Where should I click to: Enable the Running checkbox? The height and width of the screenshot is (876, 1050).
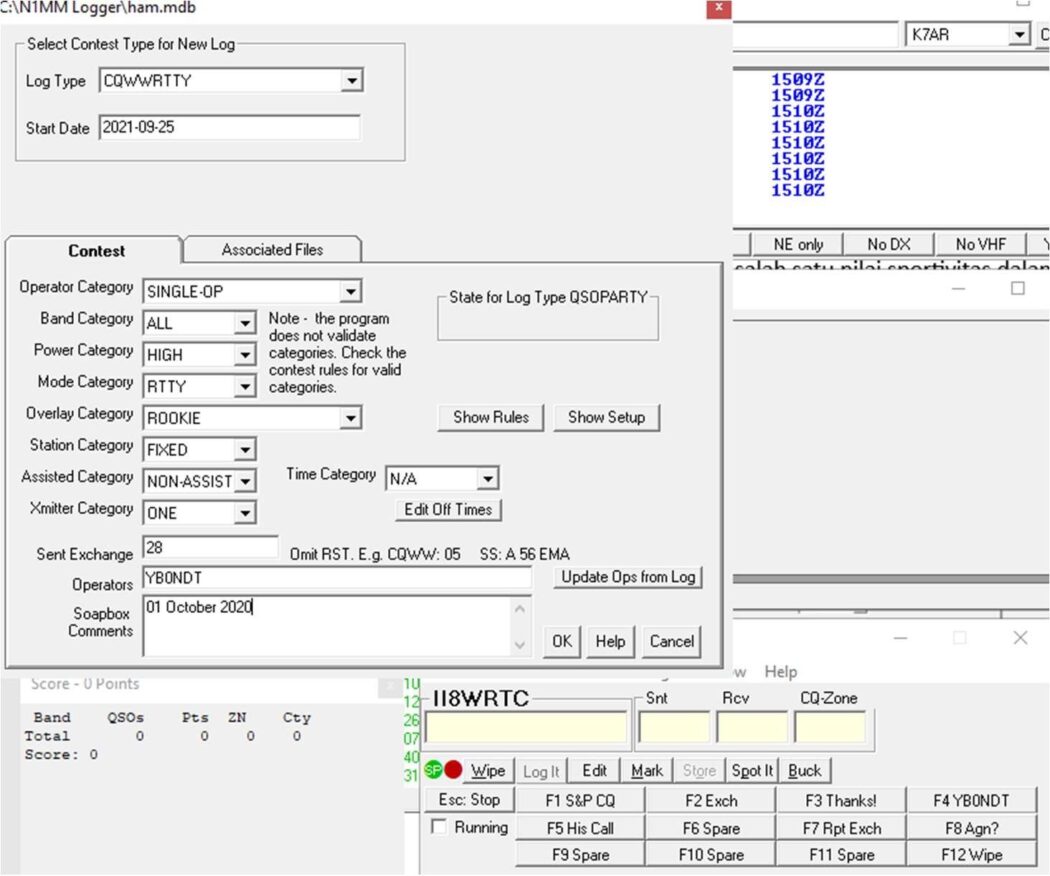[438, 828]
